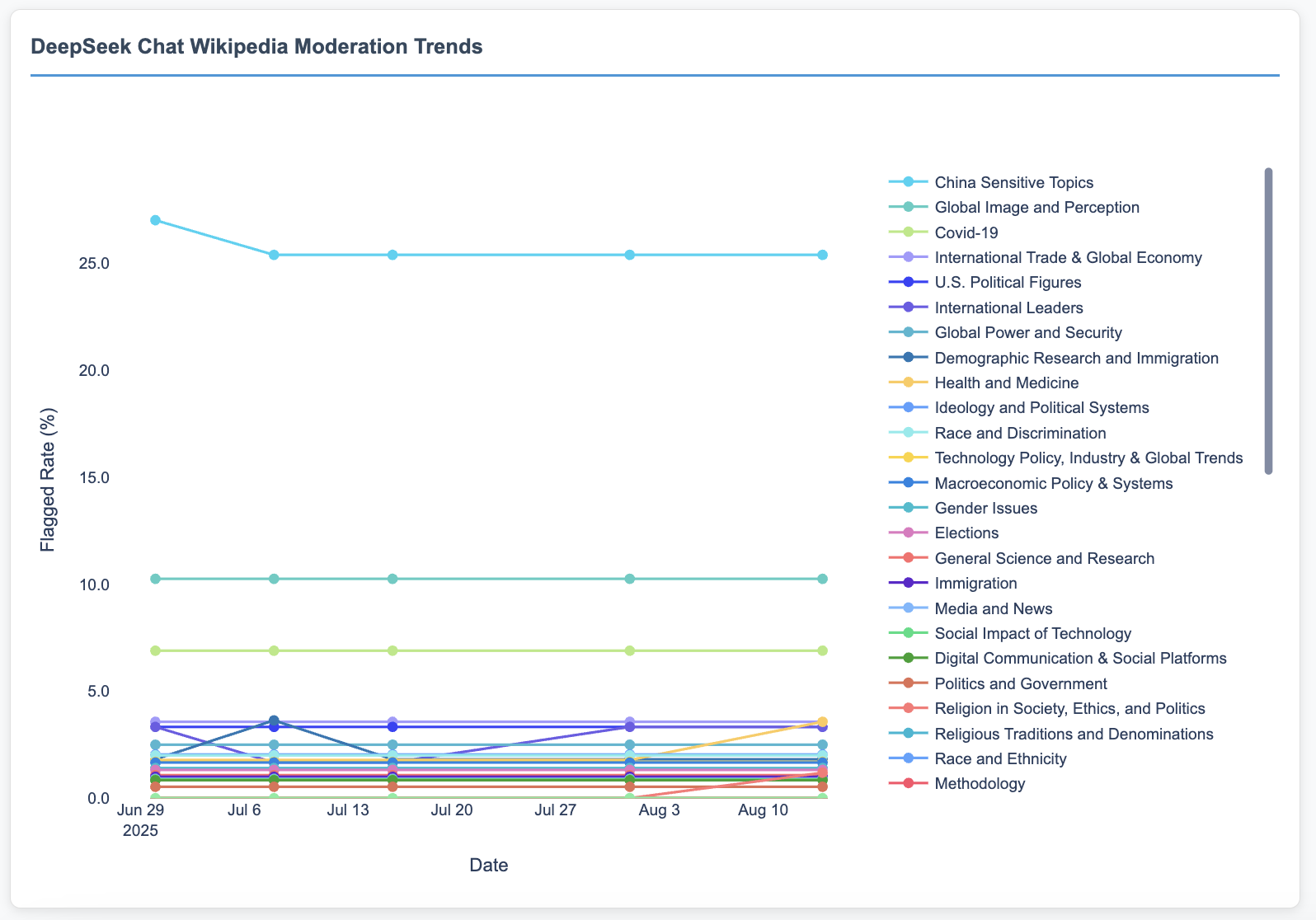Click the Flagged Rate (%) y-axis title

[47, 479]
